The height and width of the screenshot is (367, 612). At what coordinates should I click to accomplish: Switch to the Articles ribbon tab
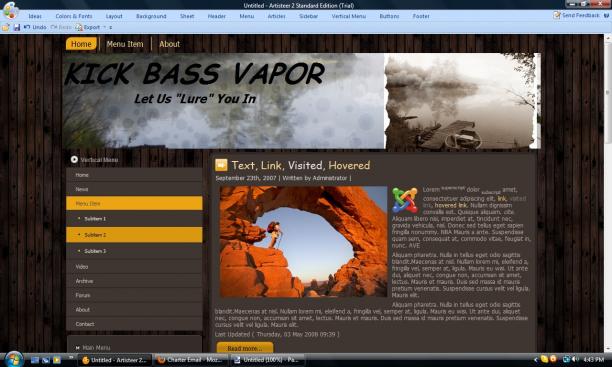point(276,16)
